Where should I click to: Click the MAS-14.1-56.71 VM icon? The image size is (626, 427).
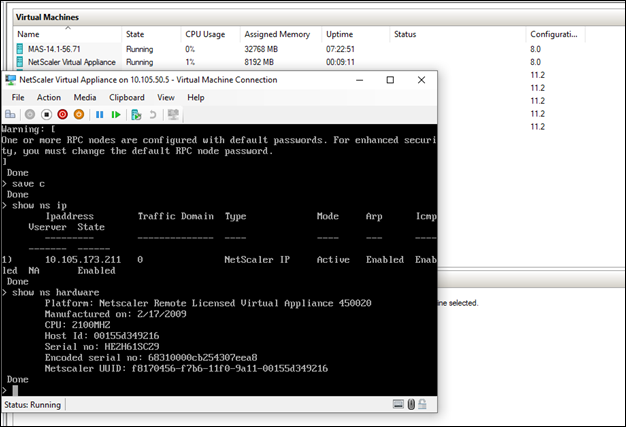pos(20,49)
